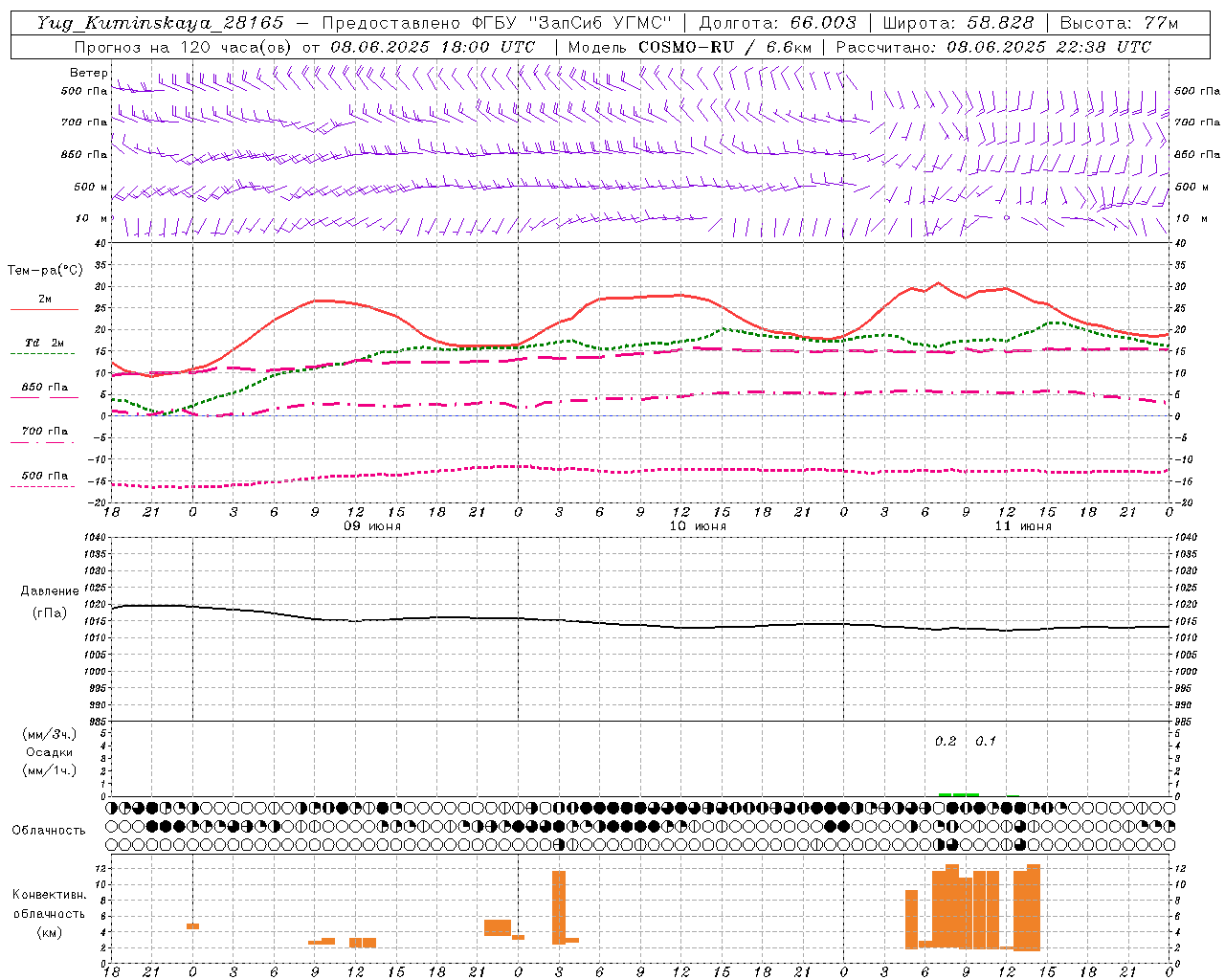Click the Тем-ра(°C) axis title
The width and height of the screenshot is (1225, 980).
point(45,271)
